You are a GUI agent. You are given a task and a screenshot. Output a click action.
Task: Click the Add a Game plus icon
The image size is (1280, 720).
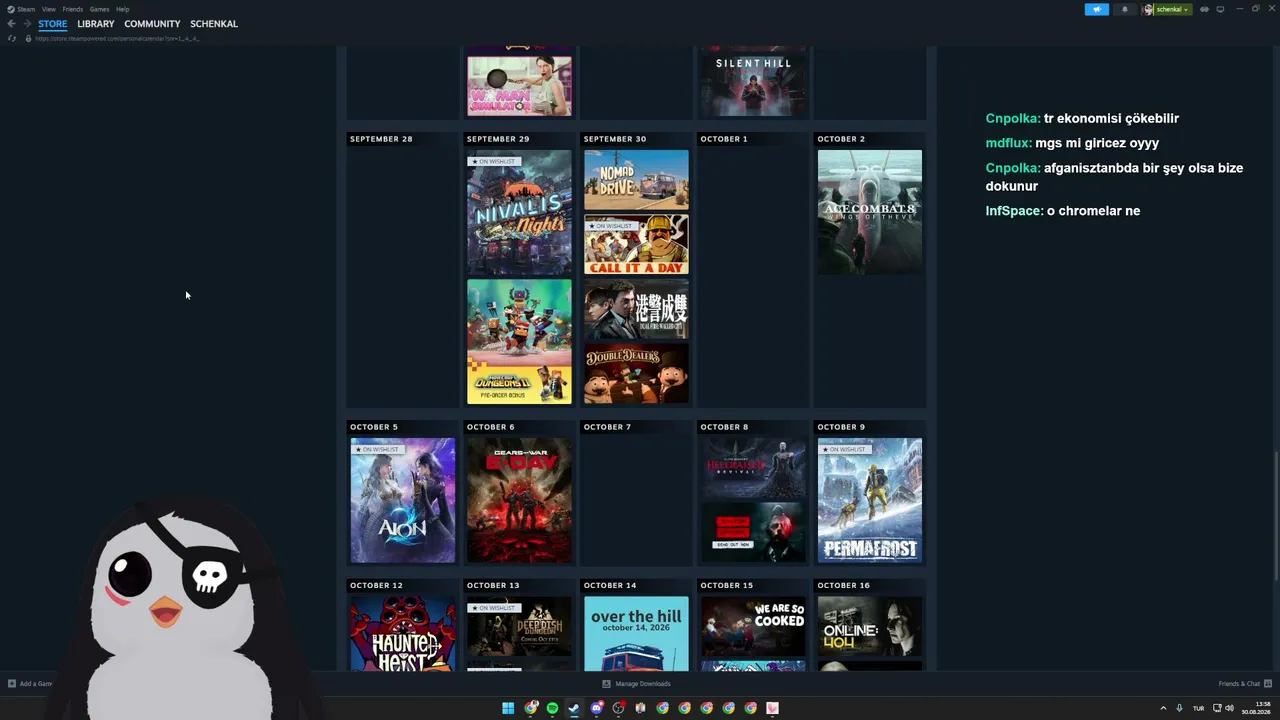(12, 684)
